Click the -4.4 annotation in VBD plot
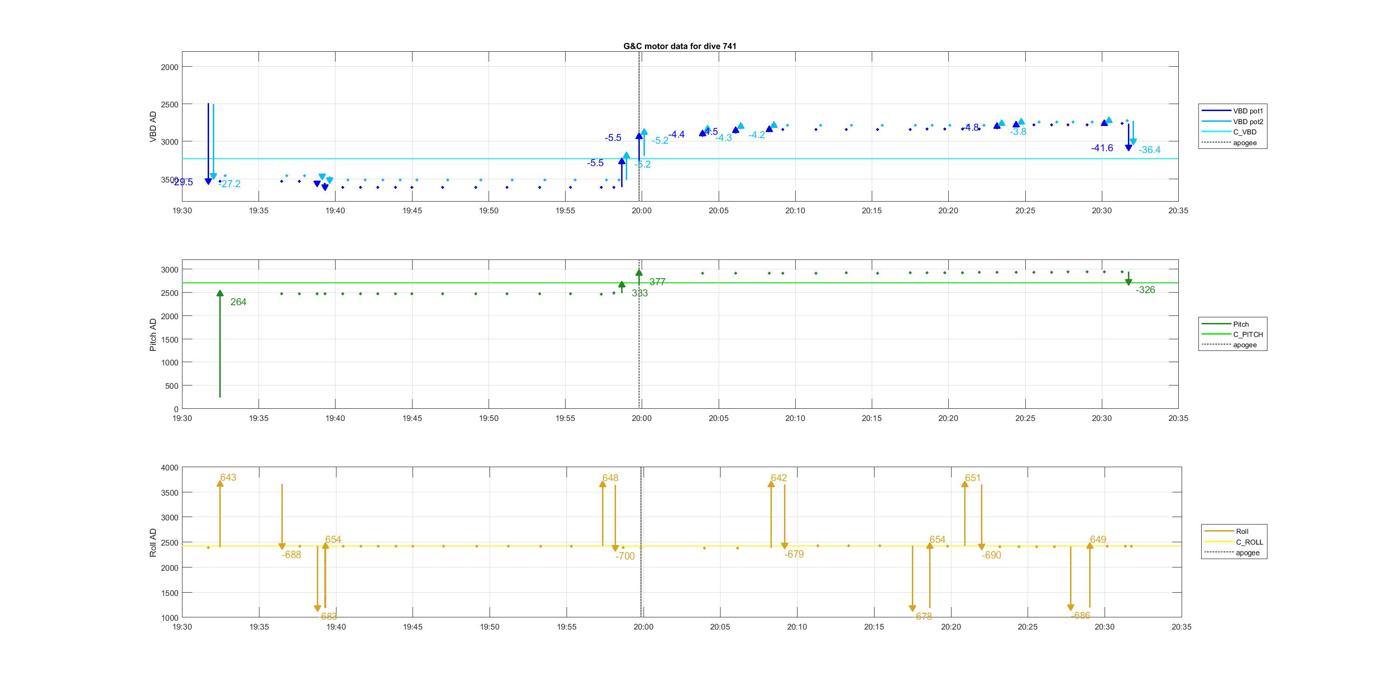Screen dimensions: 1400x693 coord(676,134)
